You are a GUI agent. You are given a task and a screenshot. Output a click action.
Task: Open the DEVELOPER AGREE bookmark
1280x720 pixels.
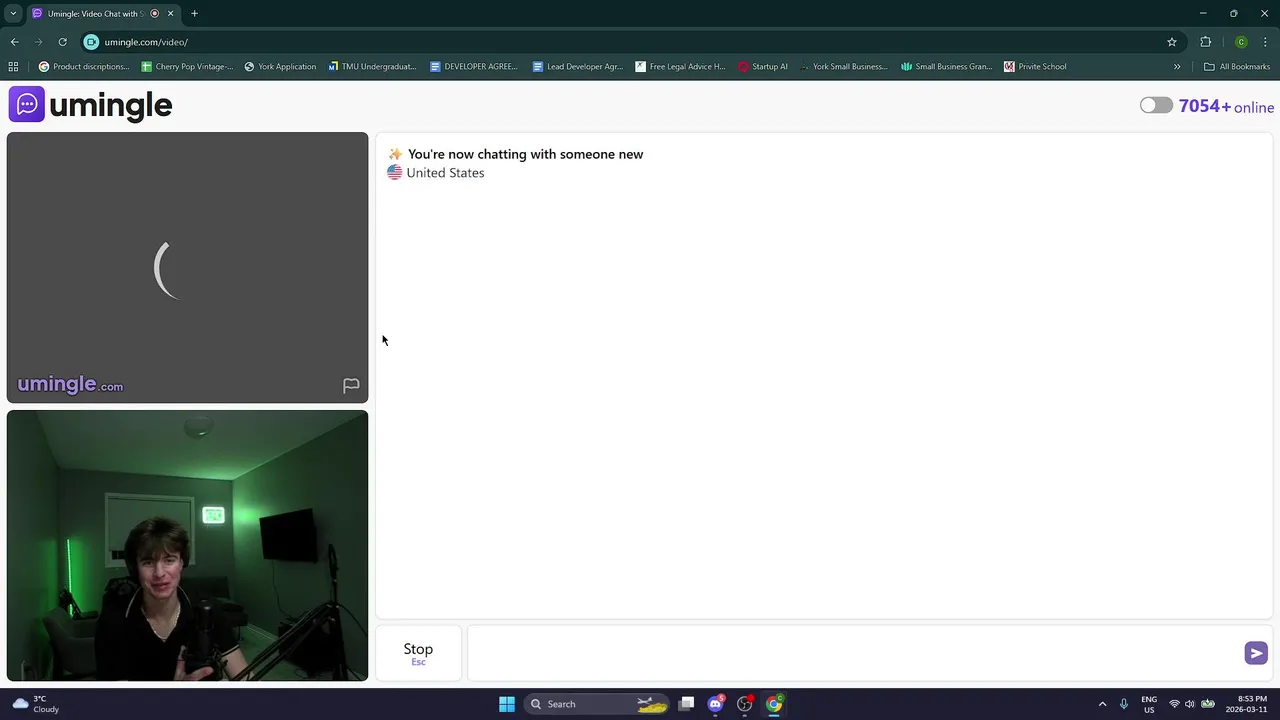click(x=473, y=66)
